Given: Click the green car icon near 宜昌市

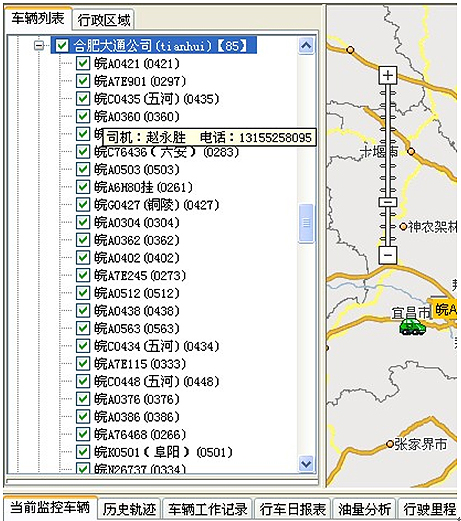Looking at the screenshot, I should point(412,326).
